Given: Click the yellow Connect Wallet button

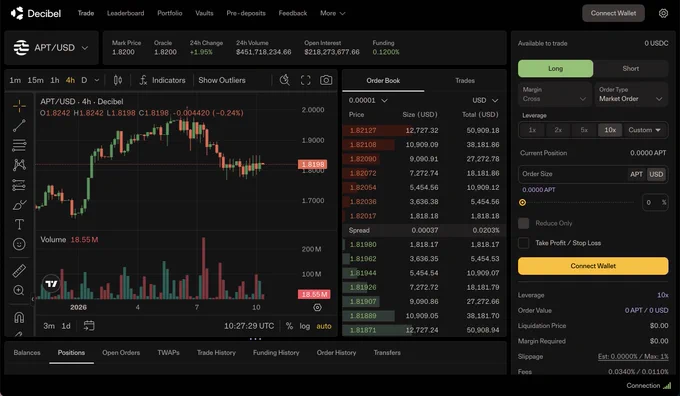Looking at the screenshot, I should pyautogui.click(x=593, y=266).
